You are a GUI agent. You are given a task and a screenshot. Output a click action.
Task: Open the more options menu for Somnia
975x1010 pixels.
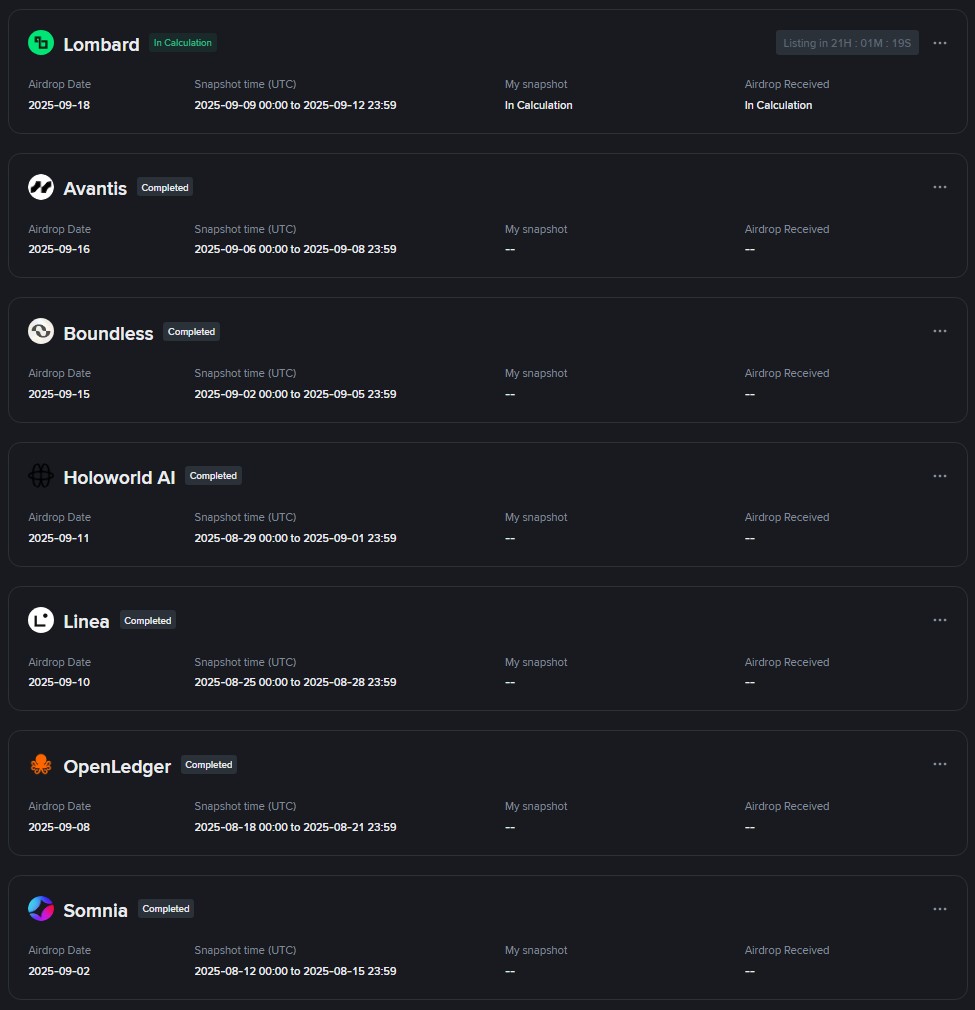[x=940, y=909]
